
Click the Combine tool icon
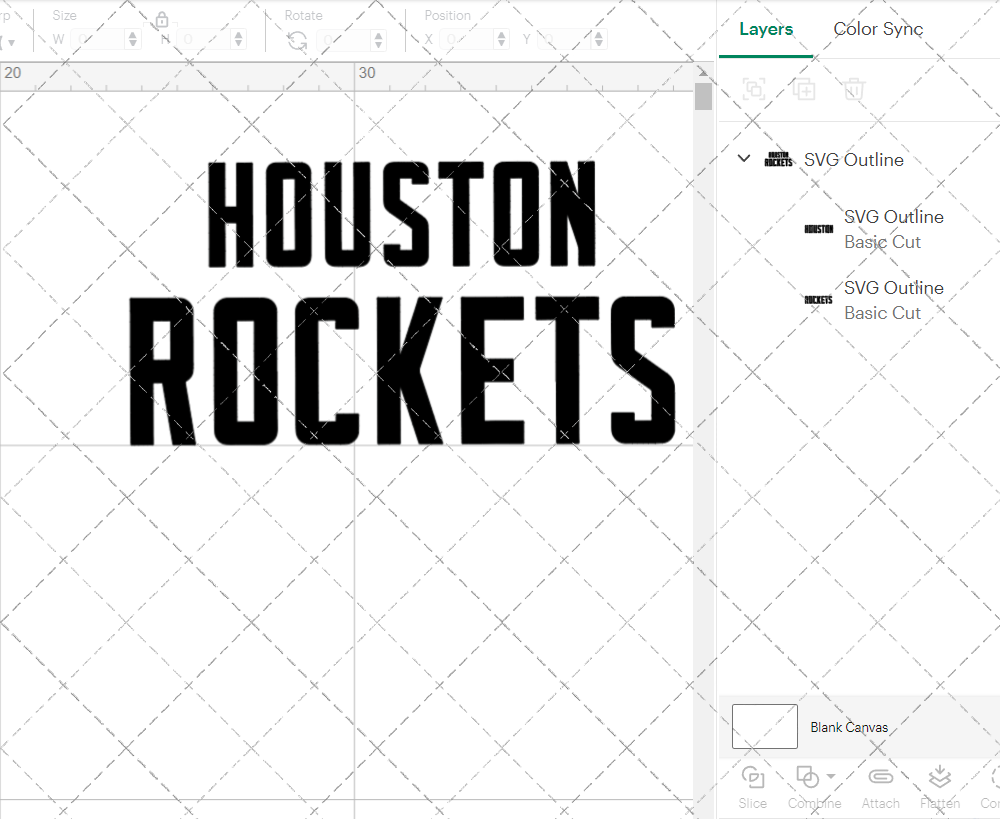tap(808, 777)
